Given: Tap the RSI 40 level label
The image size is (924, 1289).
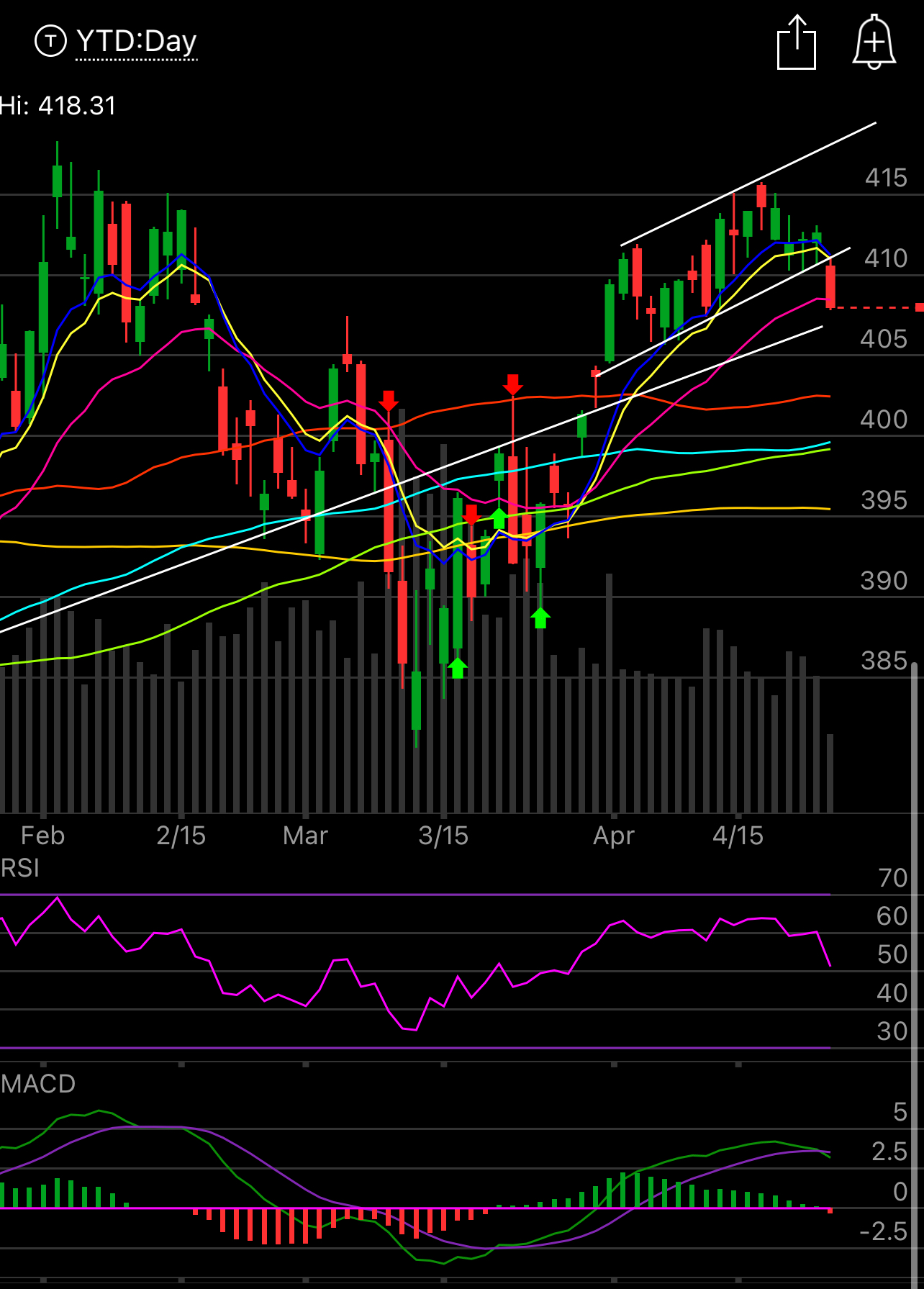Looking at the screenshot, I should pos(893,993).
